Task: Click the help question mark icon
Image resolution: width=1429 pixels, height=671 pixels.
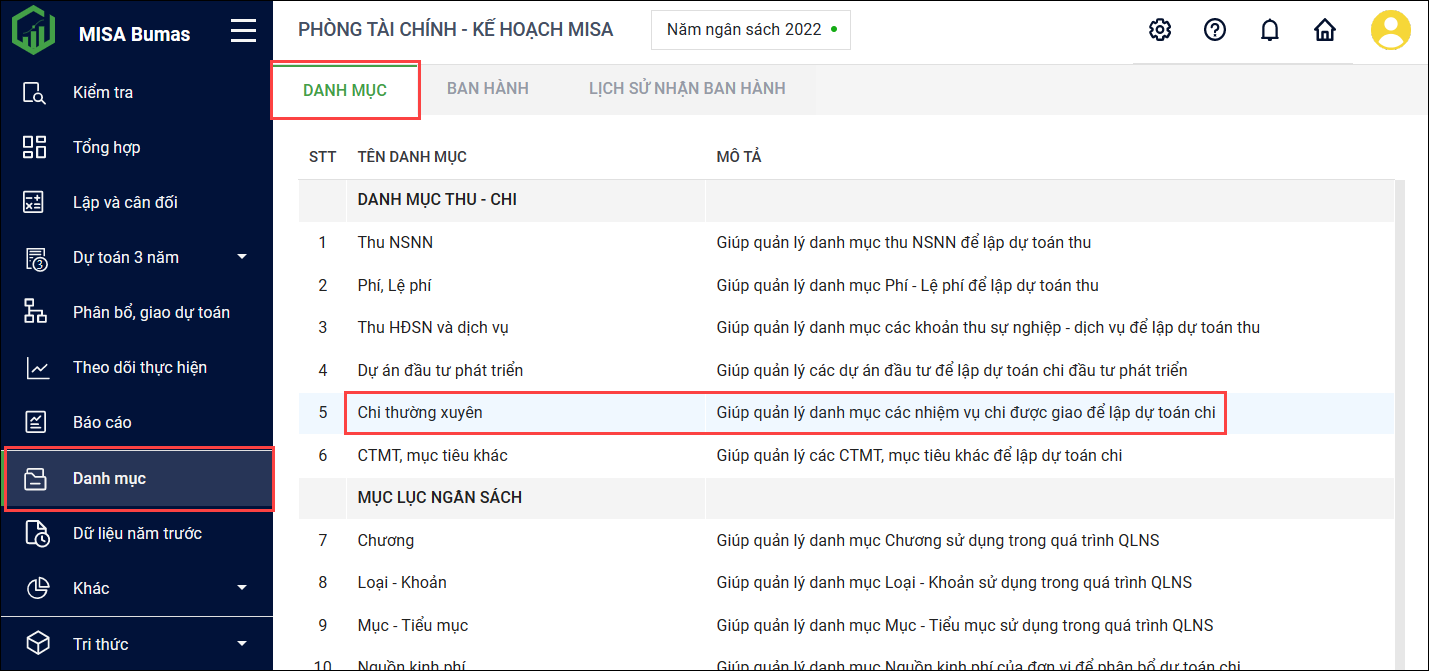Action: [1215, 30]
